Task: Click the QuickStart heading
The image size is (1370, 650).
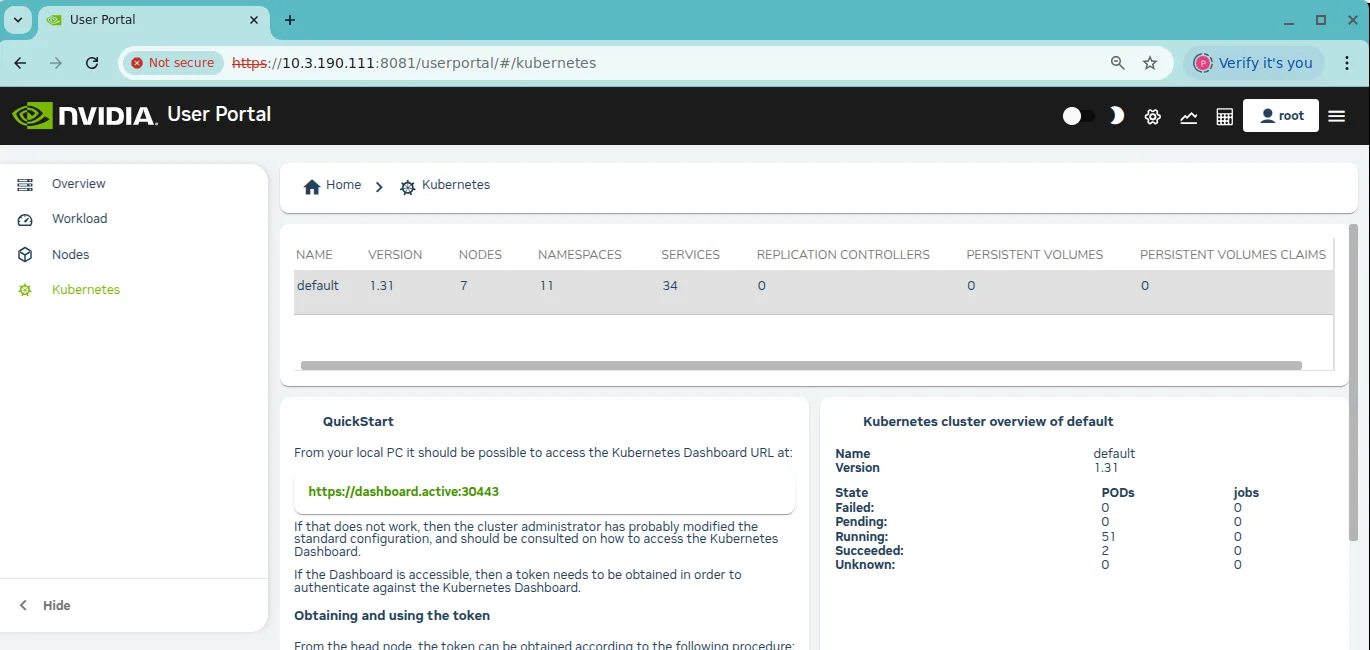Action: click(358, 422)
